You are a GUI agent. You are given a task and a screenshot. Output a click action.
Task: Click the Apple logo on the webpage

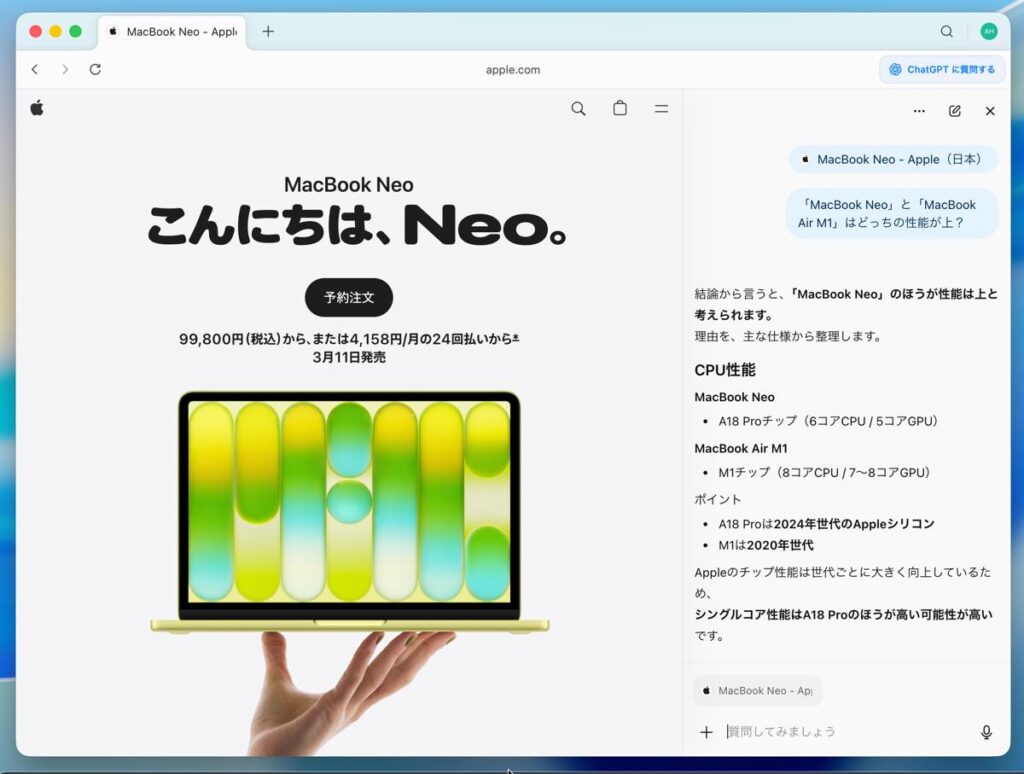coord(37,108)
